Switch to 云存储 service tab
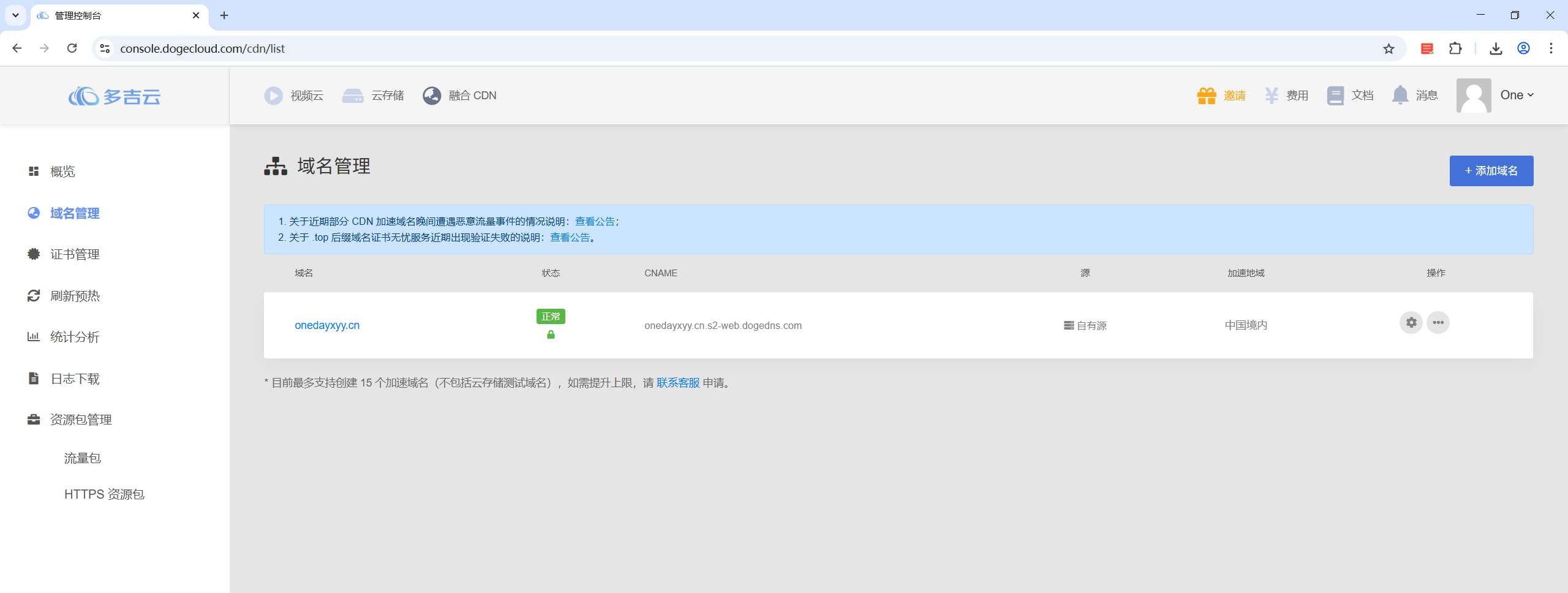The height and width of the screenshot is (593, 1568). pos(373,96)
